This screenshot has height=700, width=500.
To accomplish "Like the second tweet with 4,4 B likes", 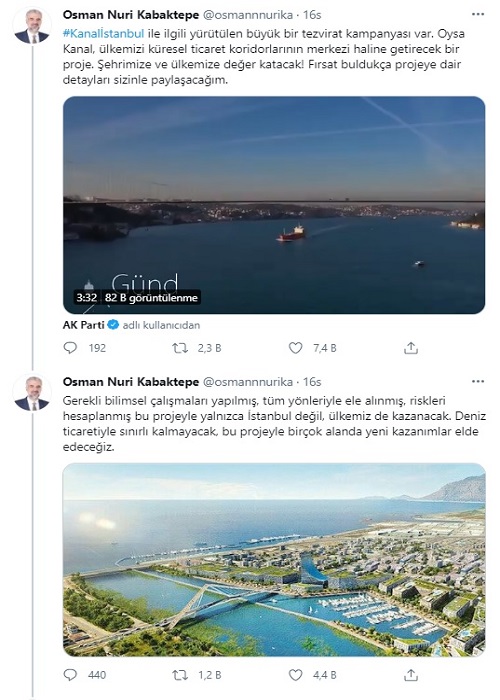I will click(296, 675).
